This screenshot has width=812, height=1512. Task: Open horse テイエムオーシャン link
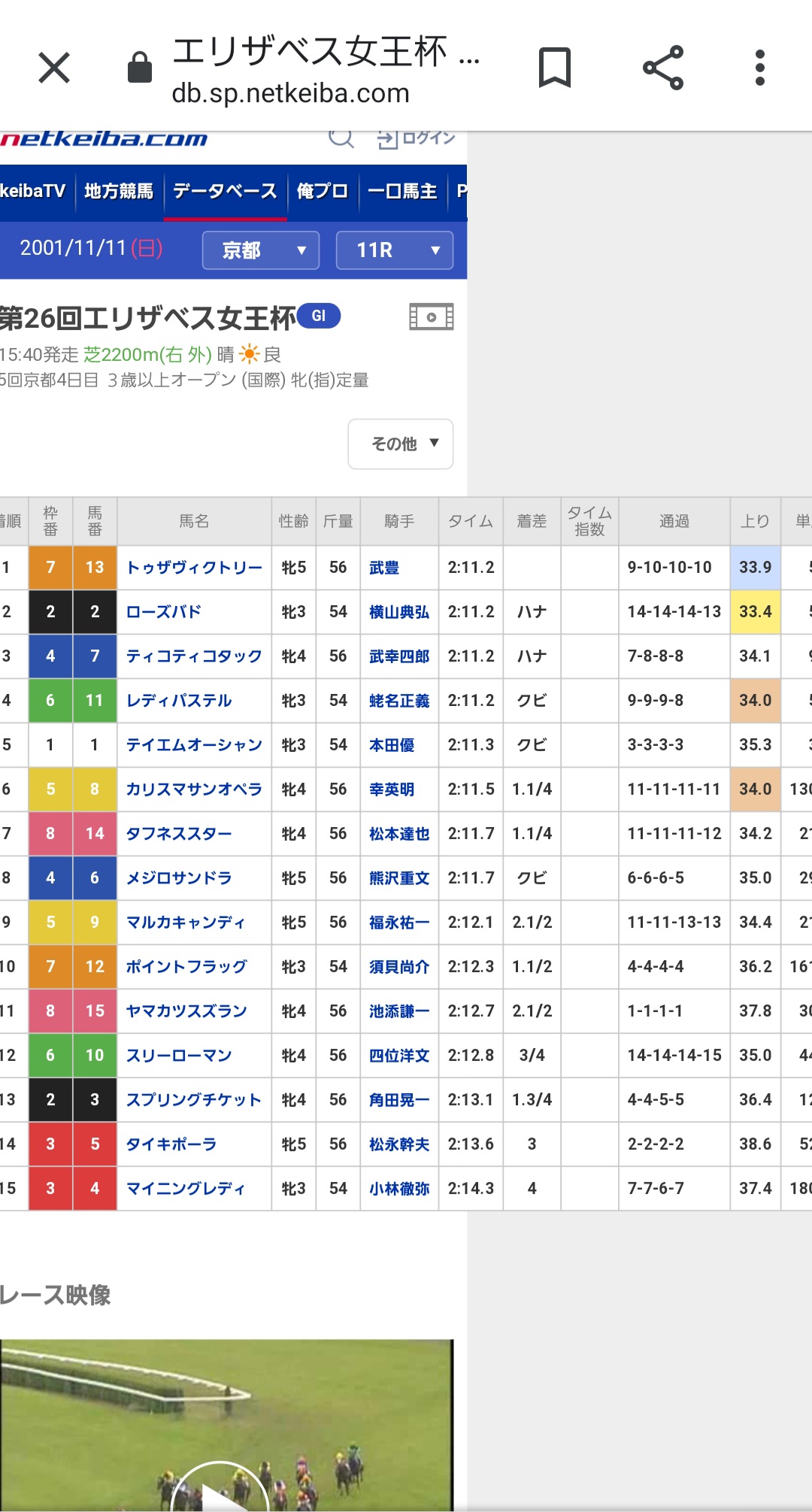[194, 745]
